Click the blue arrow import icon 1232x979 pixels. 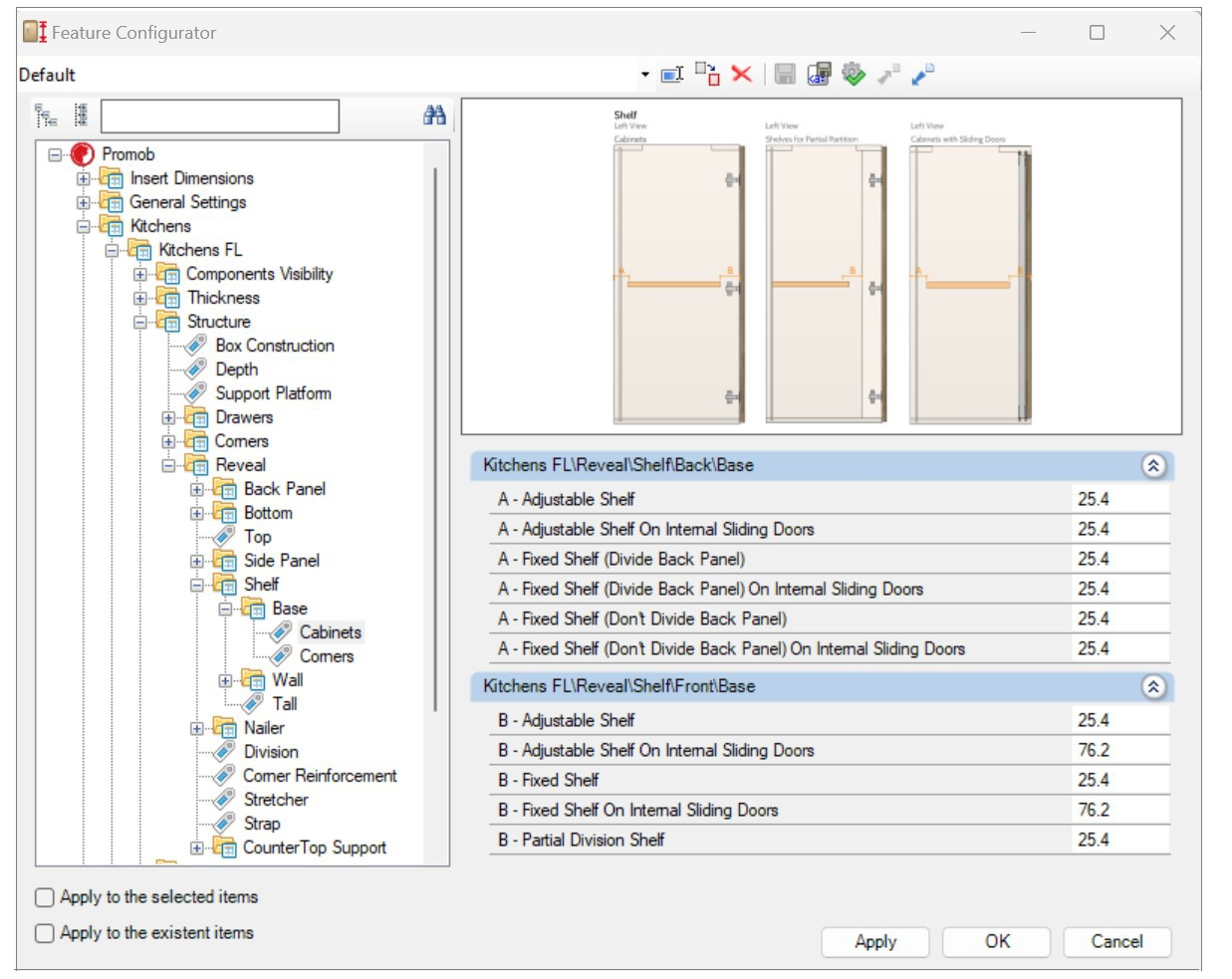pos(923,74)
